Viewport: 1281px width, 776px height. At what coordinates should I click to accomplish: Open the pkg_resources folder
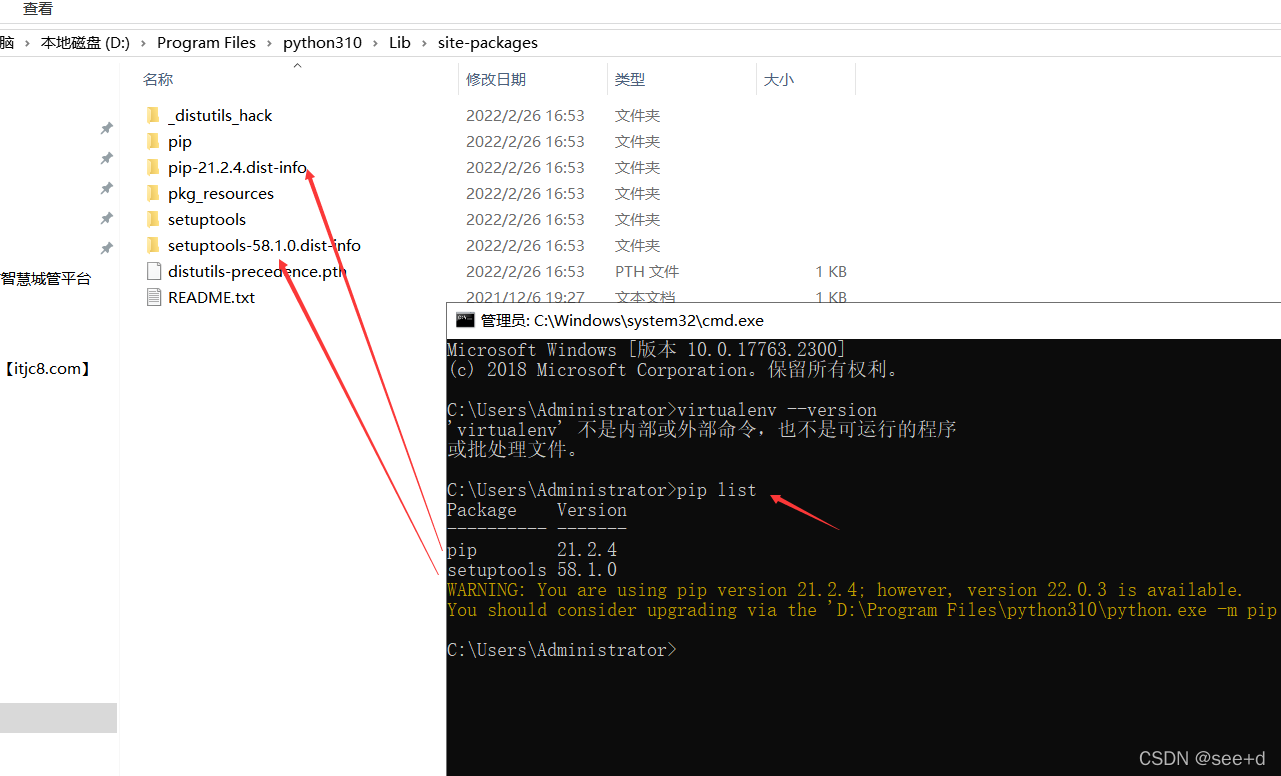click(220, 193)
